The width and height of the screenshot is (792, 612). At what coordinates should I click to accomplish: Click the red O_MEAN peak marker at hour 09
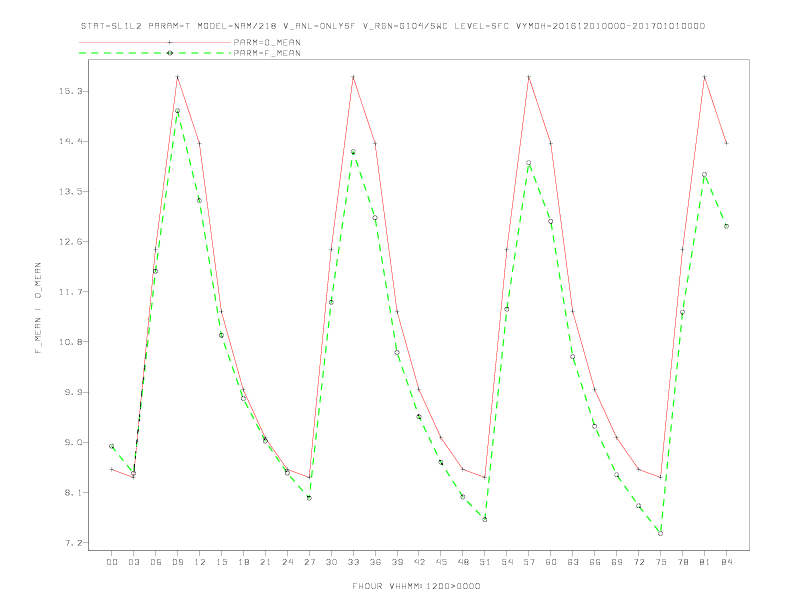click(177, 77)
